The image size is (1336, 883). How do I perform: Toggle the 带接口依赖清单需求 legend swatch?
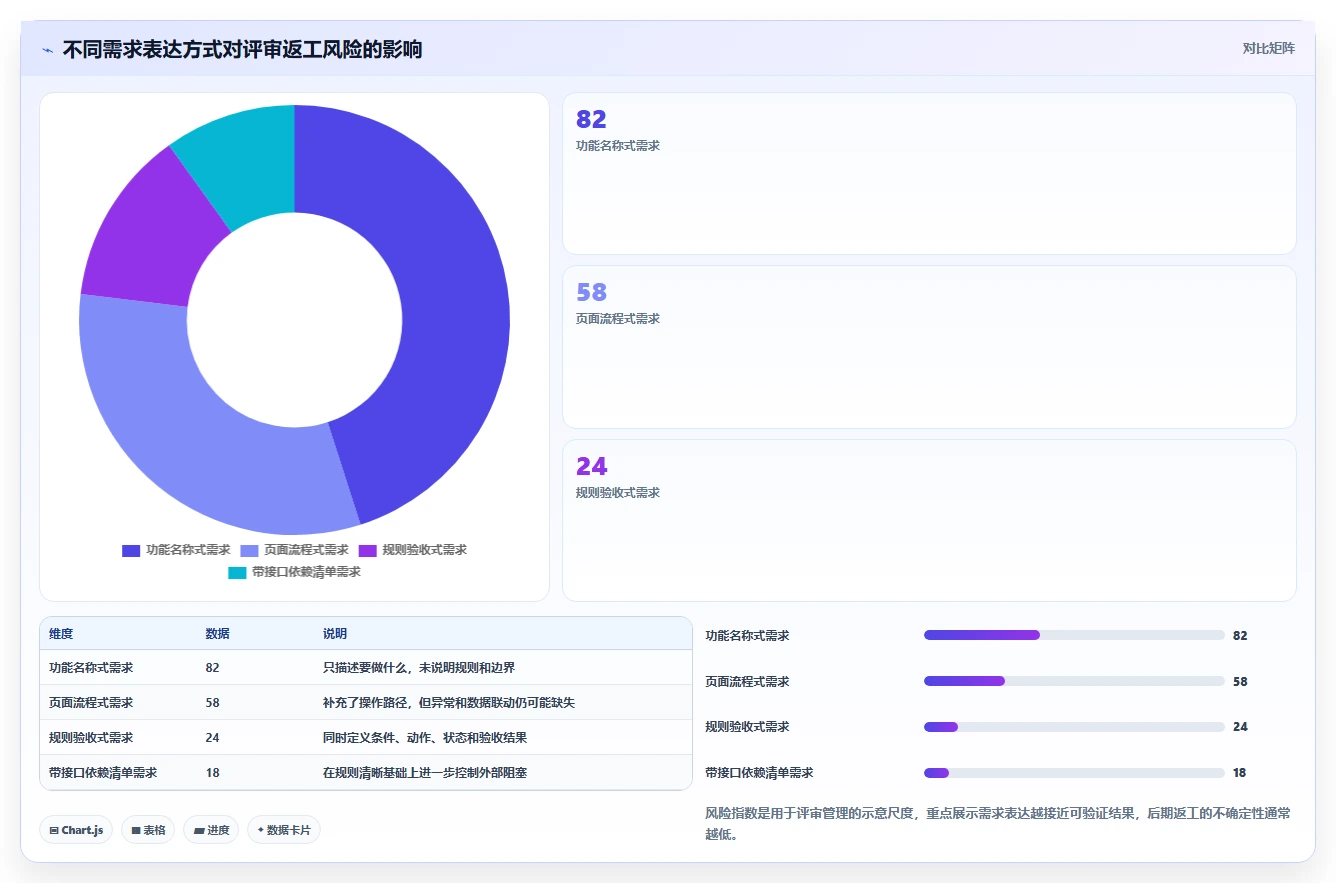point(237,573)
